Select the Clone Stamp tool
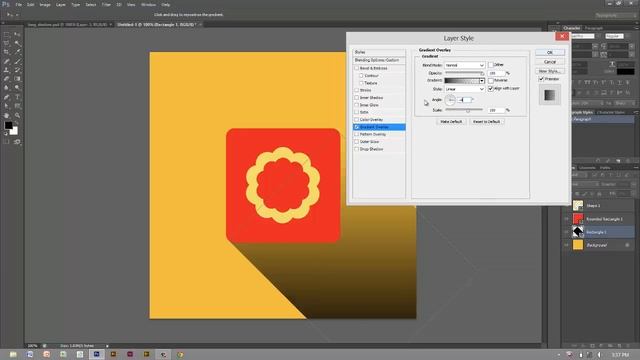 pyautogui.click(x=7, y=70)
